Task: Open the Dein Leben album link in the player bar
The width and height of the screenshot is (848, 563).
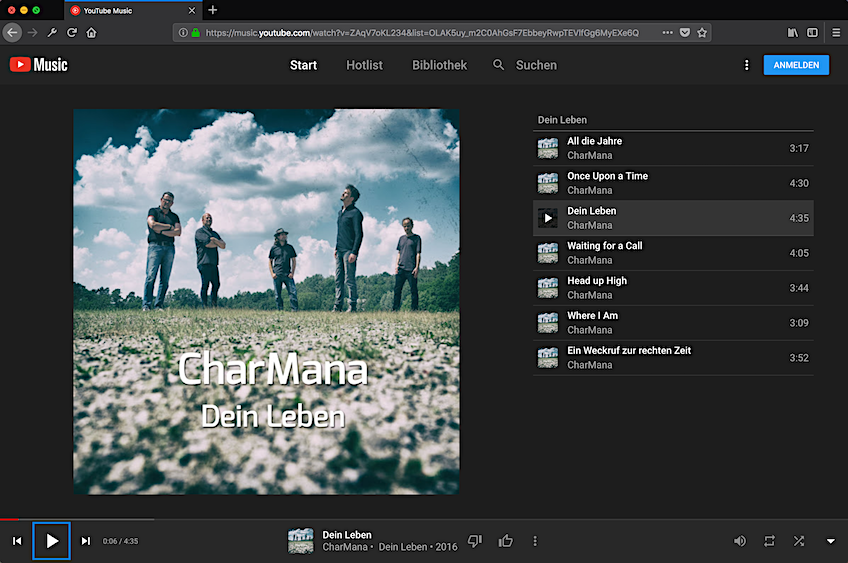Action: 403,547
